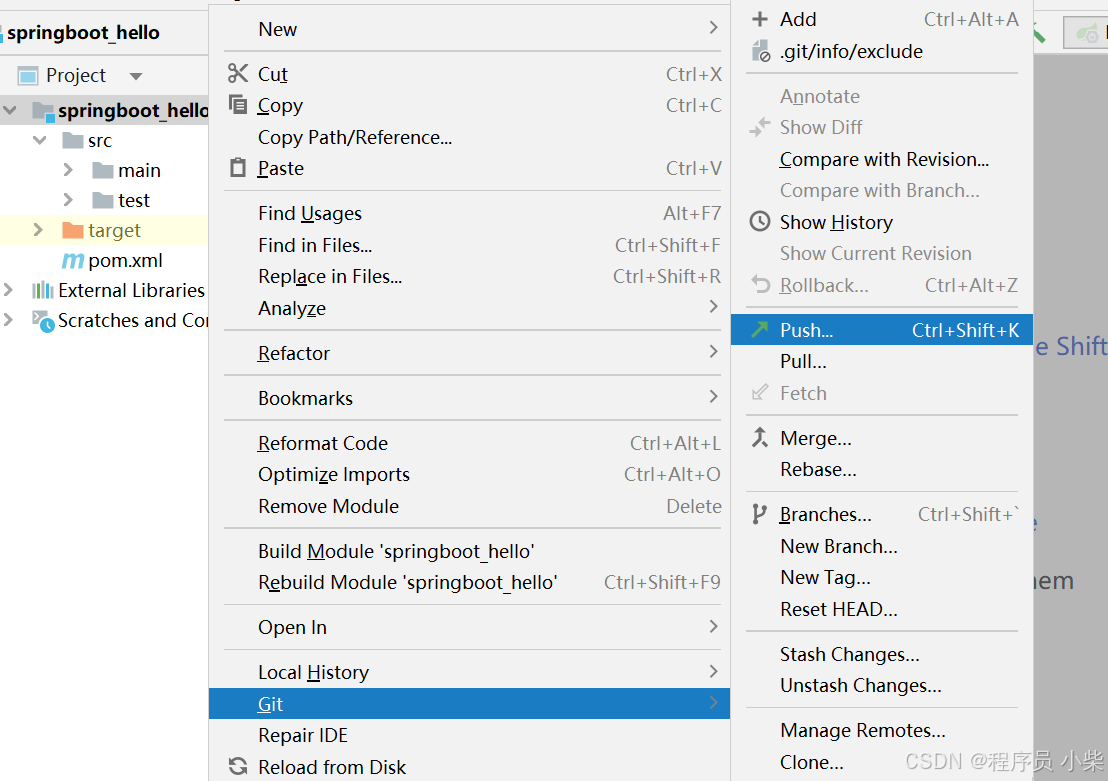Click the Reload from Disk refresh icon
The height and width of the screenshot is (781, 1108).
click(238, 766)
